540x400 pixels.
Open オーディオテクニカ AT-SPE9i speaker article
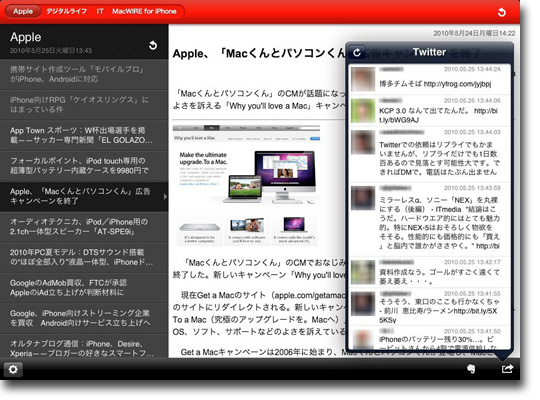pyautogui.click(x=84, y=227)
